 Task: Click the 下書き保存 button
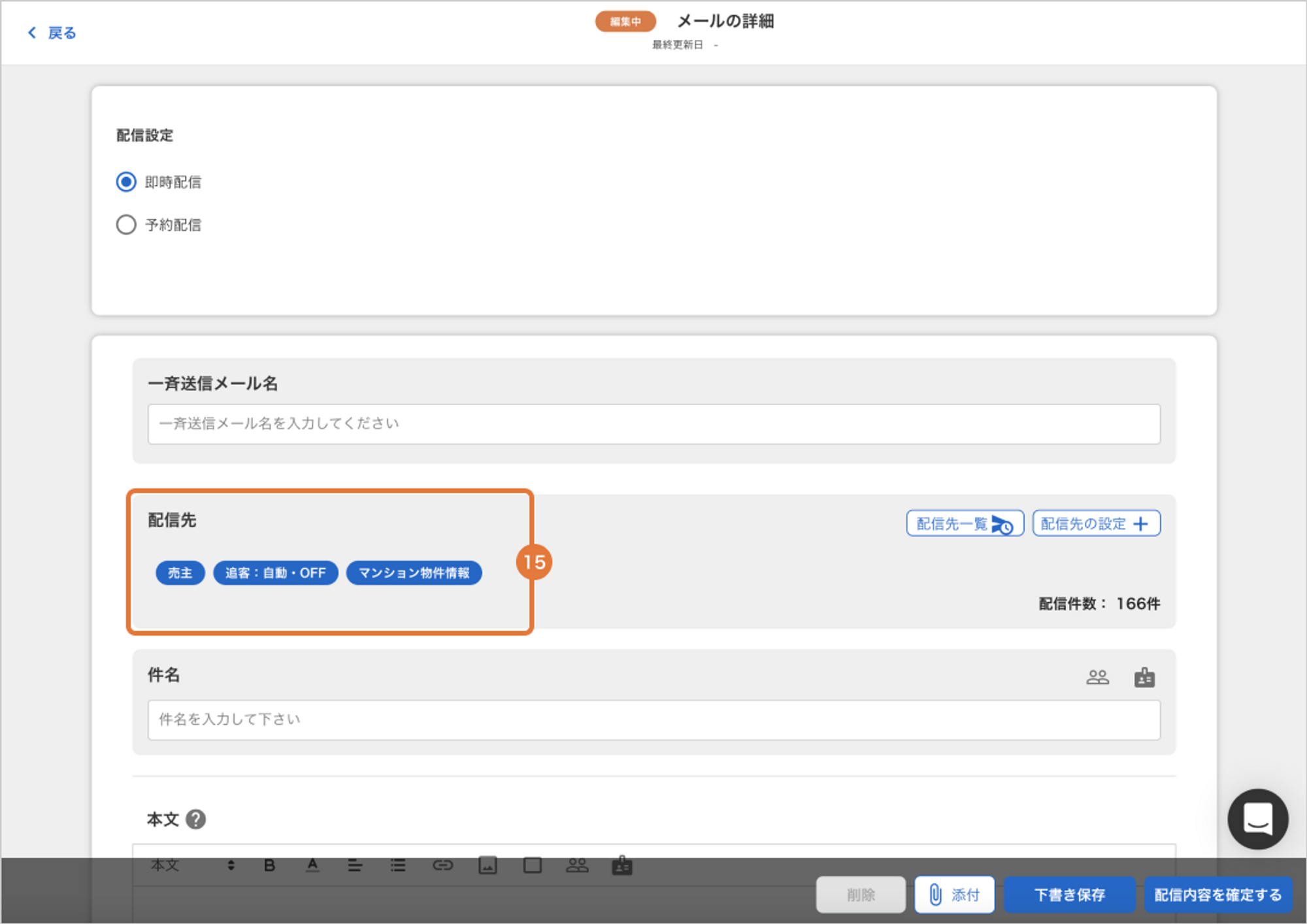point(1069,895)
